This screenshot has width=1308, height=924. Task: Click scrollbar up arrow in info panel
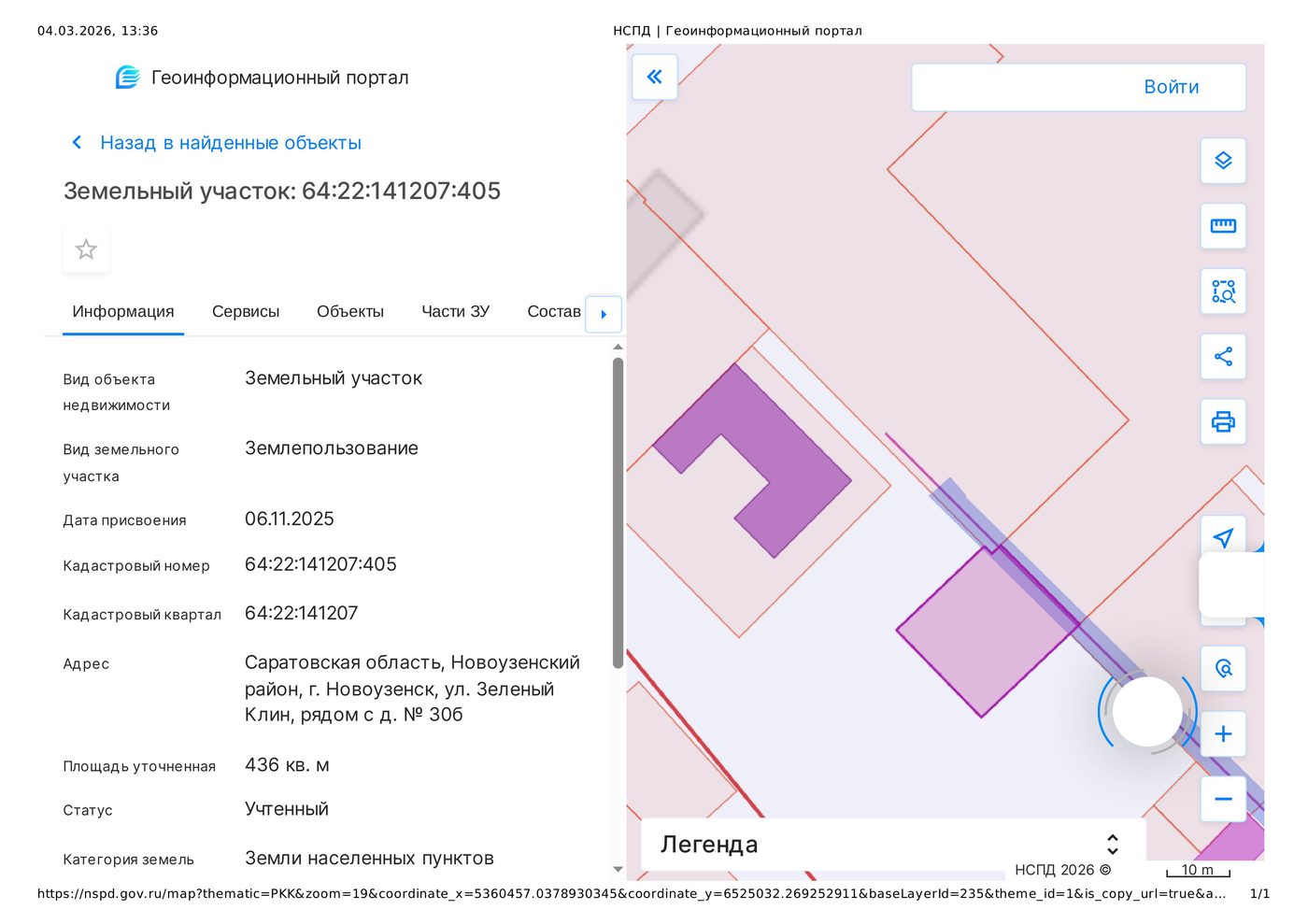618,348
